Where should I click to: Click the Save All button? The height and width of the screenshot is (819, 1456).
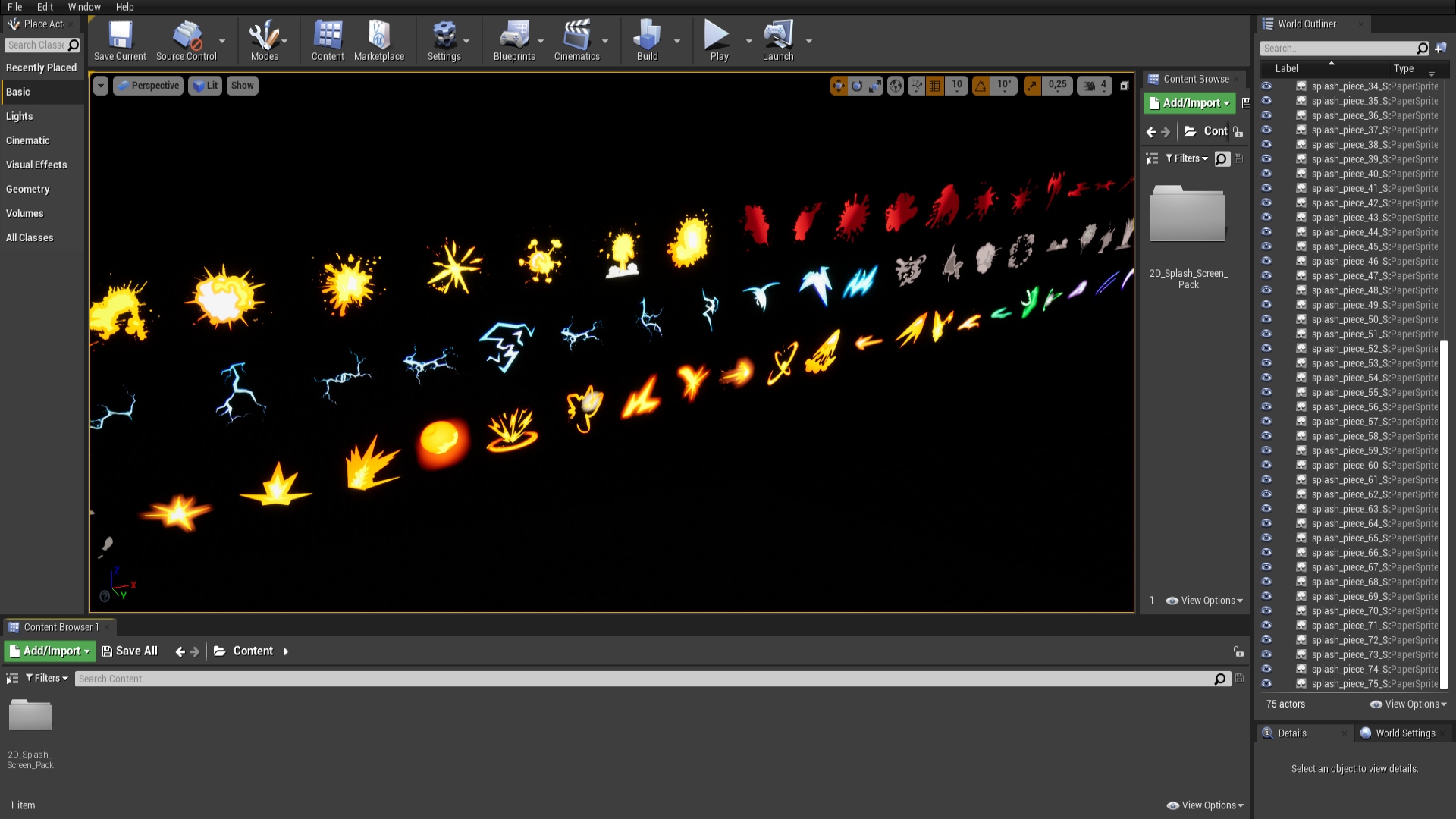point(130,651)
